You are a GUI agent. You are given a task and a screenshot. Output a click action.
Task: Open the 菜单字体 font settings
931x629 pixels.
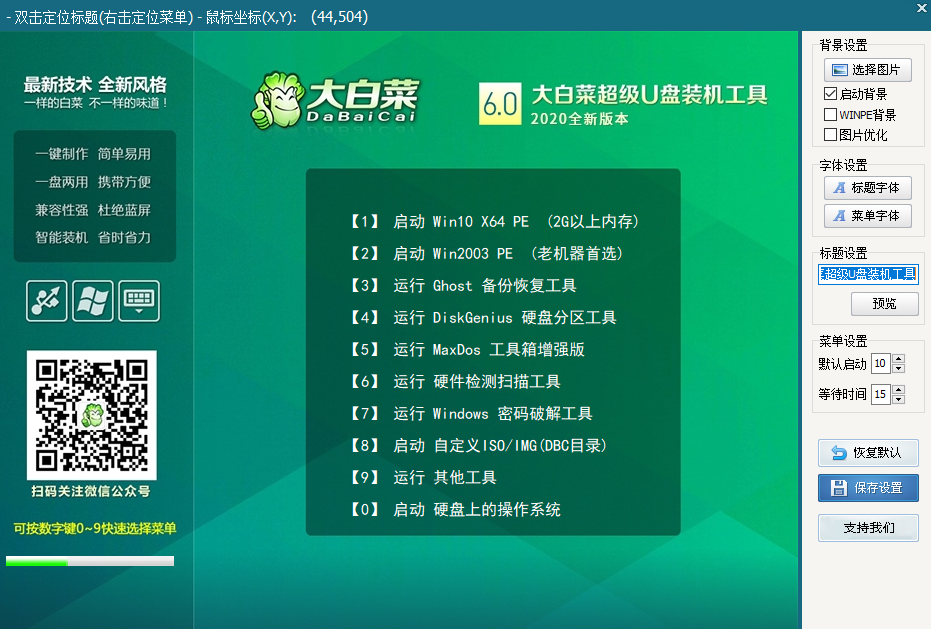867,216
